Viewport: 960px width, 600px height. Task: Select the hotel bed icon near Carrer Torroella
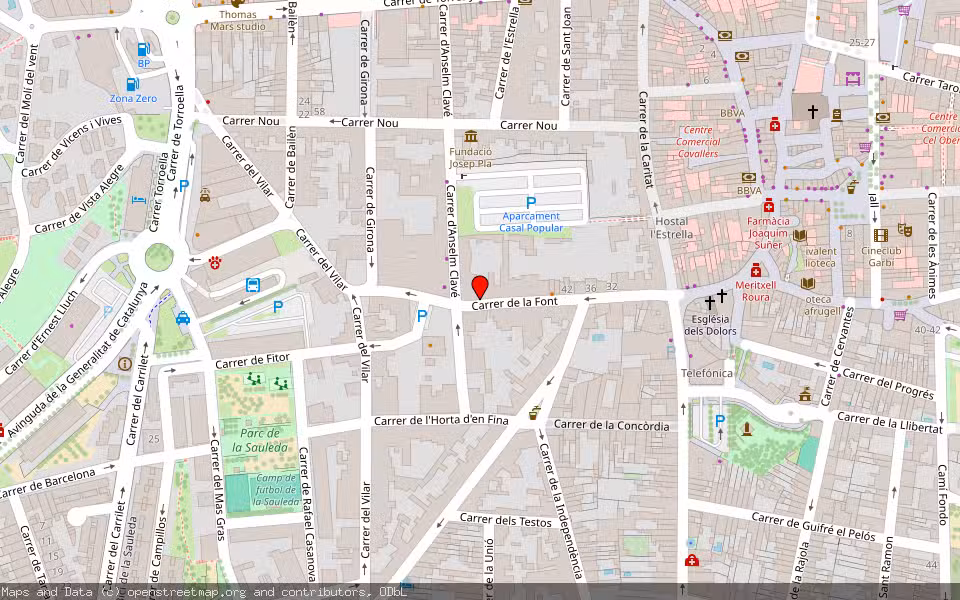[140, 199]
